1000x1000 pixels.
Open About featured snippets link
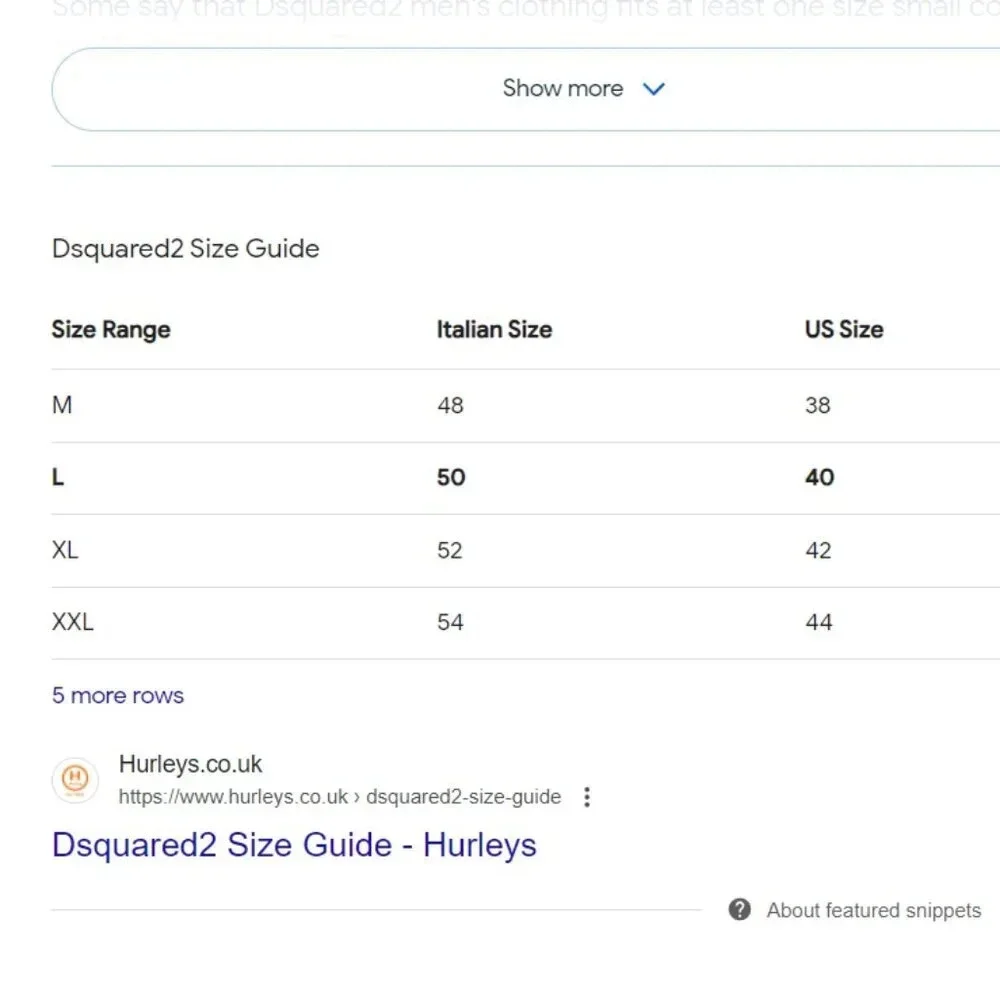click(874, 910)
